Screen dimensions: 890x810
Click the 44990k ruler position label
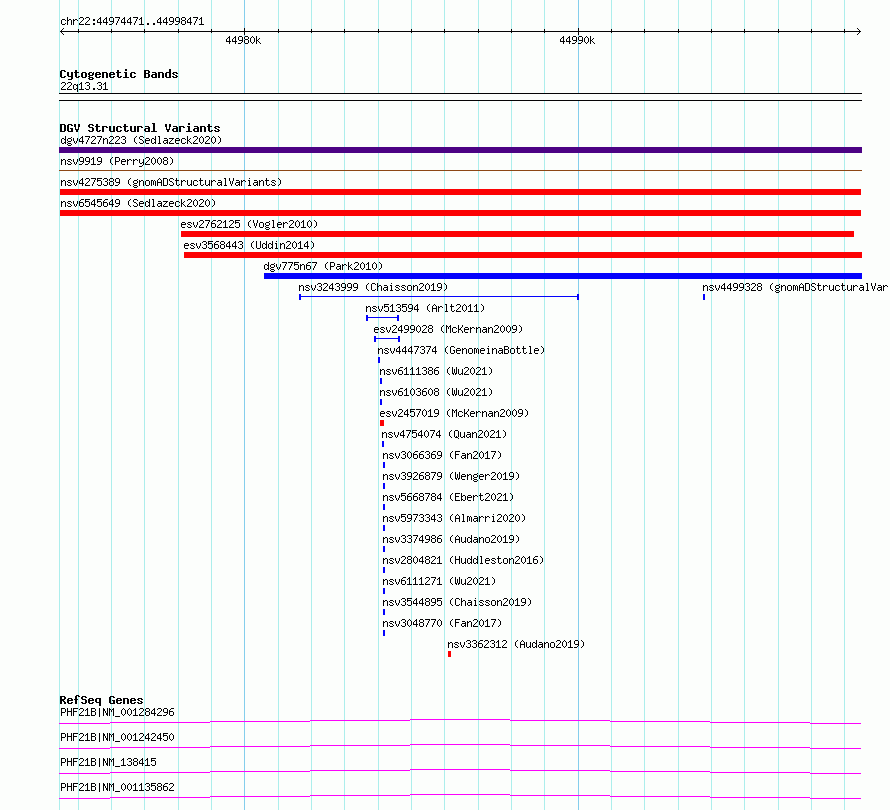[577, 40]
